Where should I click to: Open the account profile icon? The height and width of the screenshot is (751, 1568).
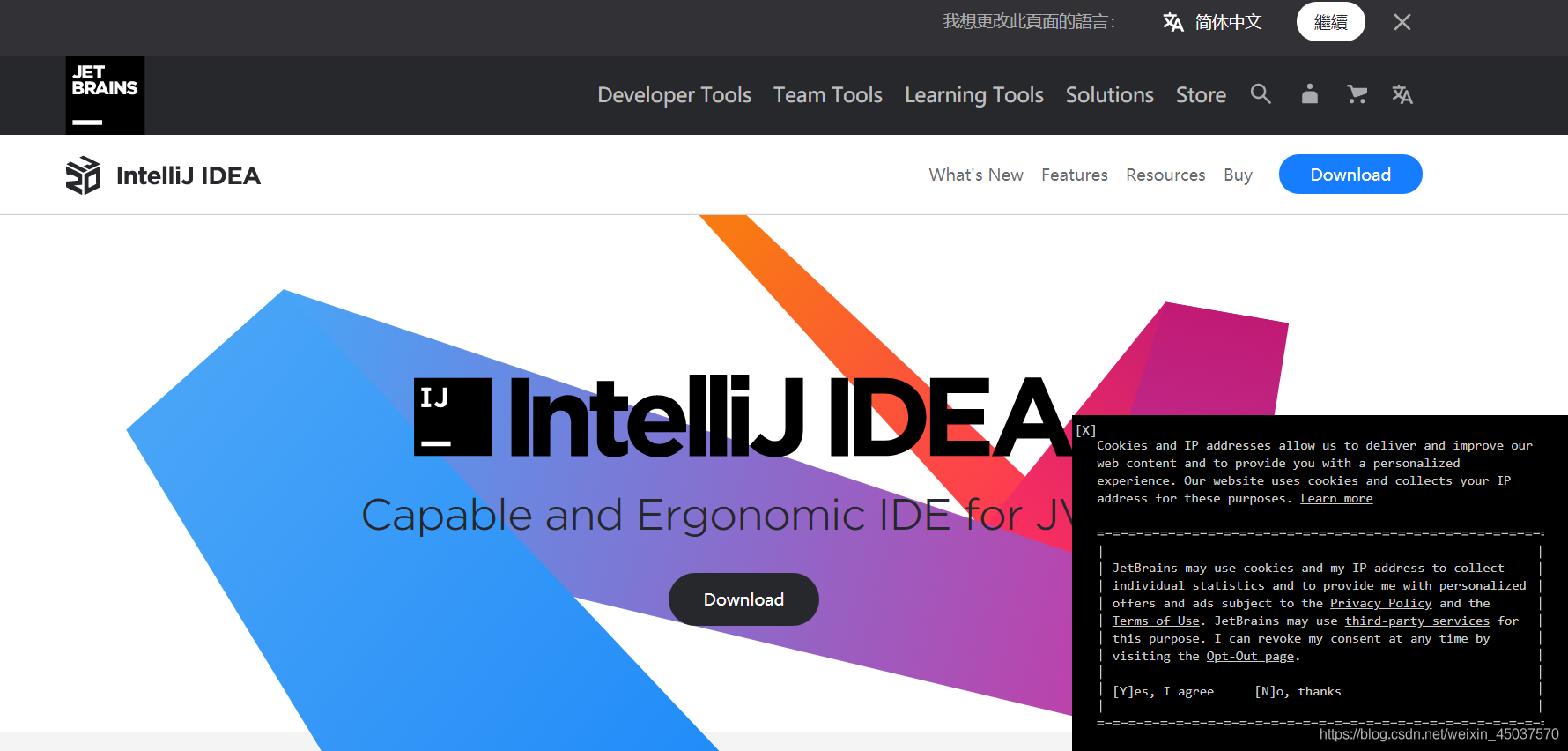(1310, 93)
